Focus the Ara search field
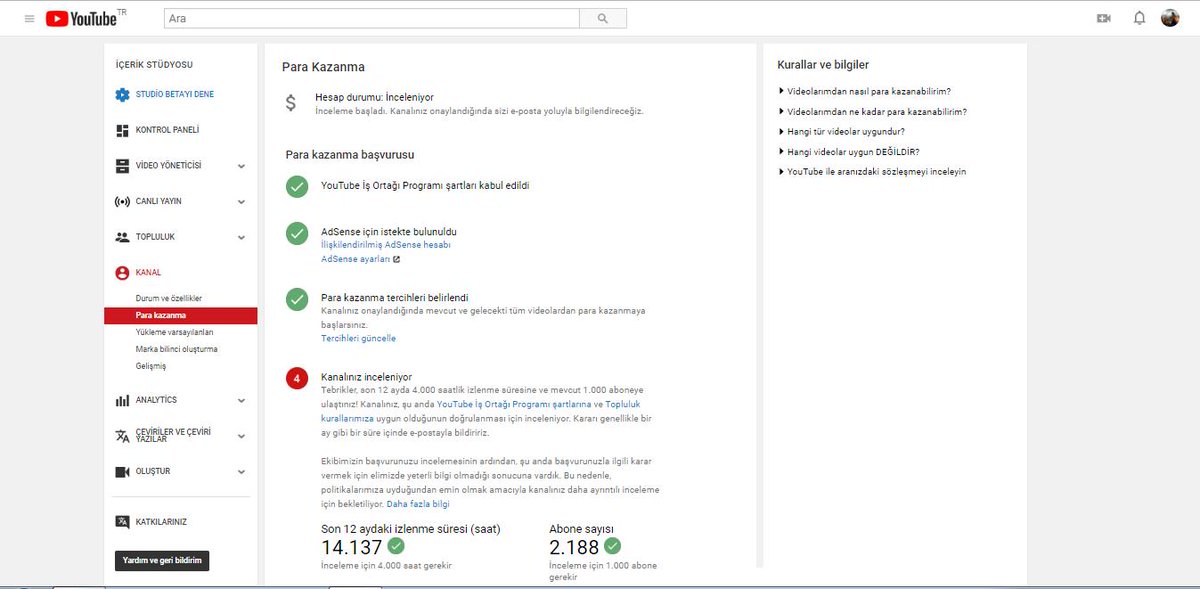The height and width of the screenshot is (589, 1200). [x=371, y=18]
